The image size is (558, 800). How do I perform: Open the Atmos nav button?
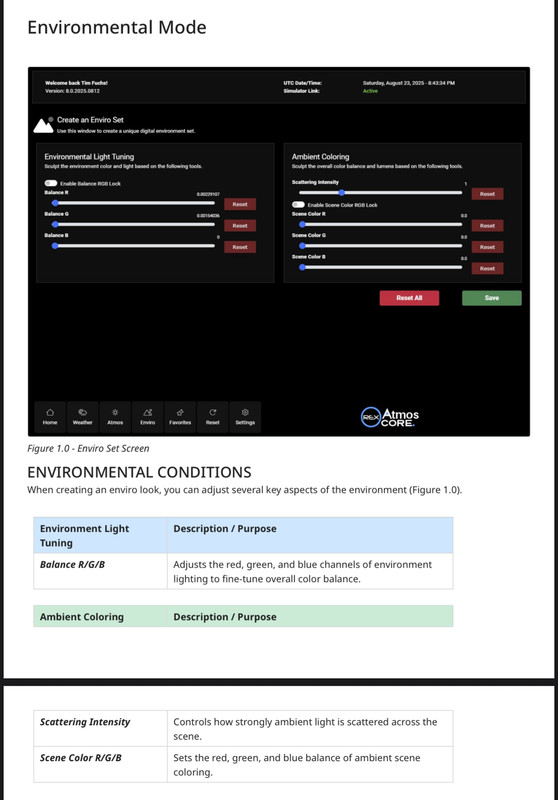115,417
